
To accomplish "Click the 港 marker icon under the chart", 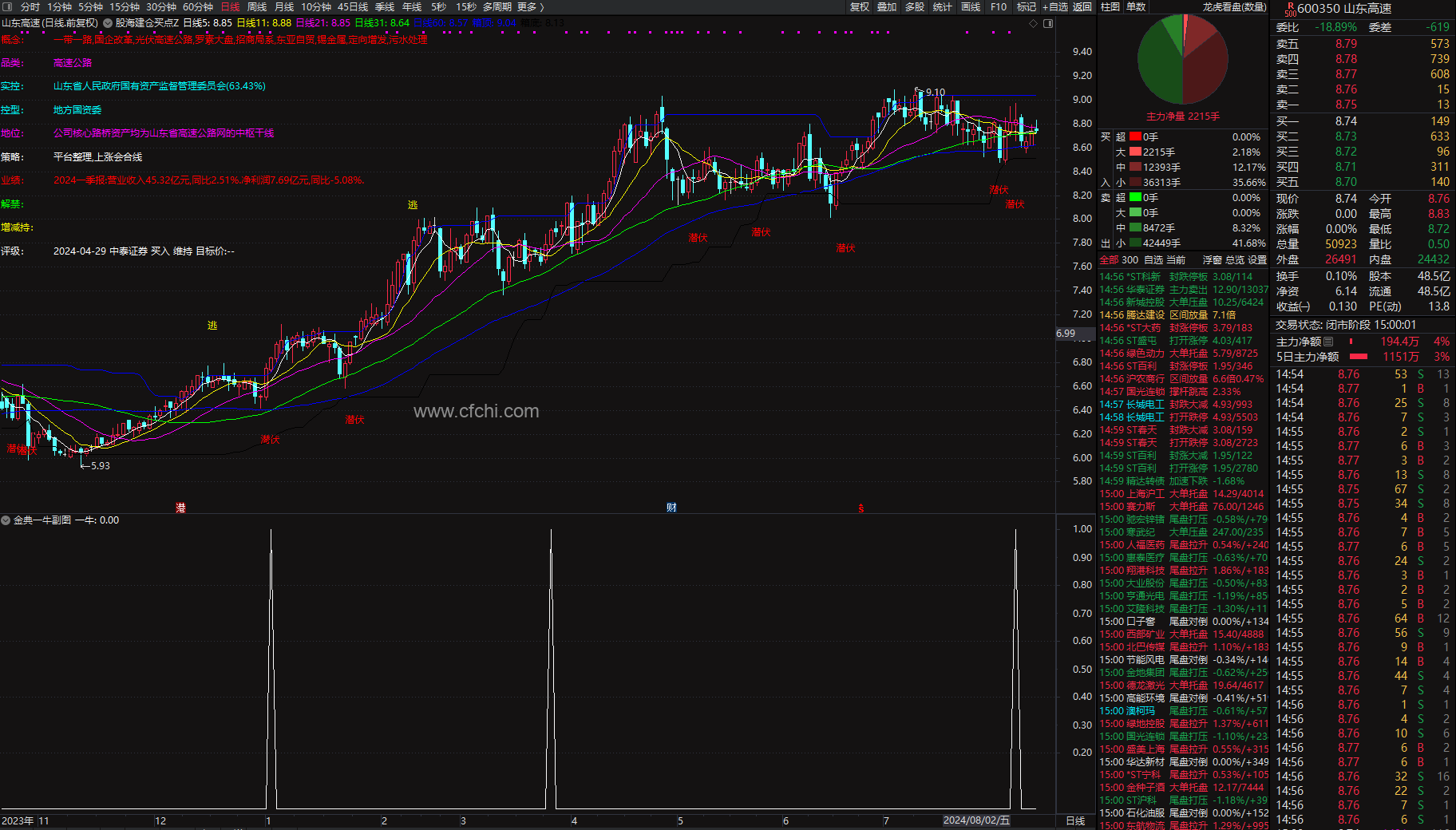I will coord(180,508).
